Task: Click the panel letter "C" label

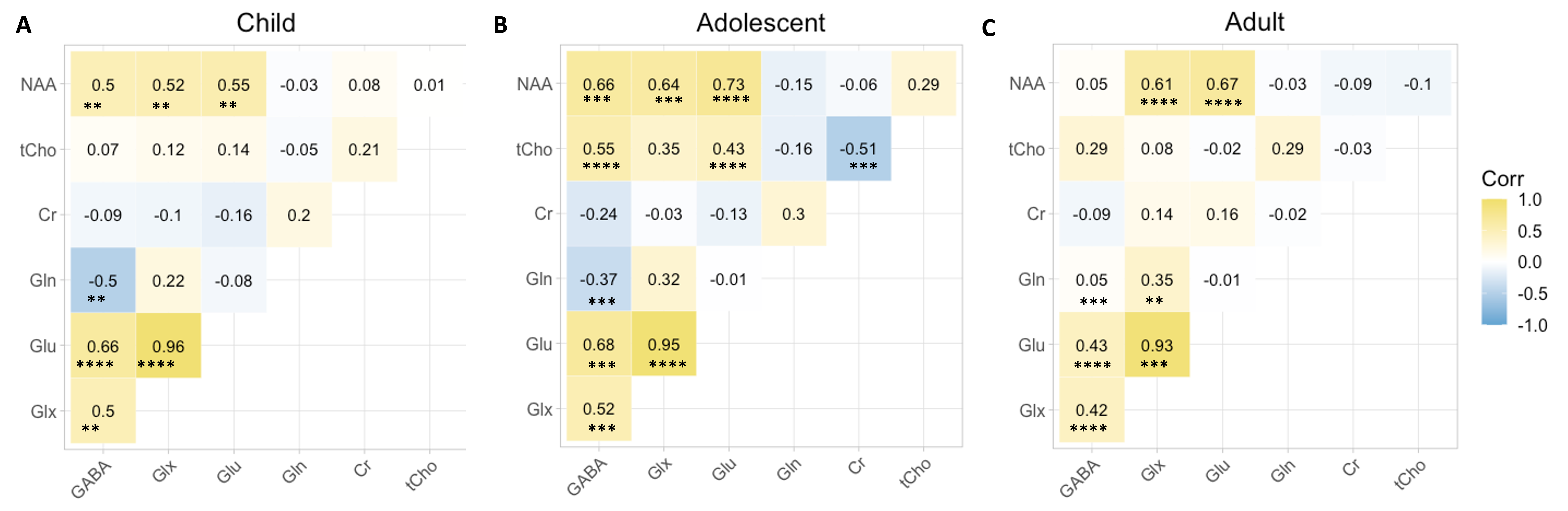Action: tap(988, 28)
